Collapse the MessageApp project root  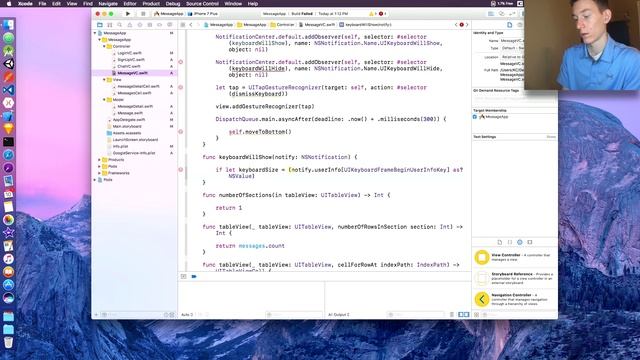tap(95, 33)
